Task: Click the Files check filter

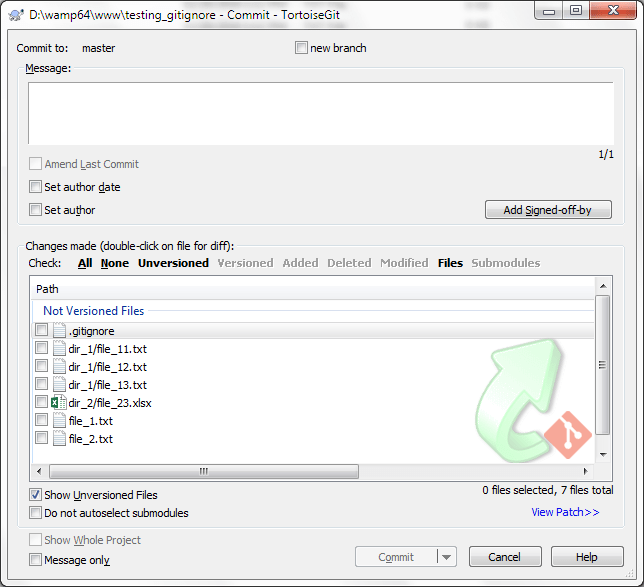Action: pyautogui.click(x=450, y=263)
